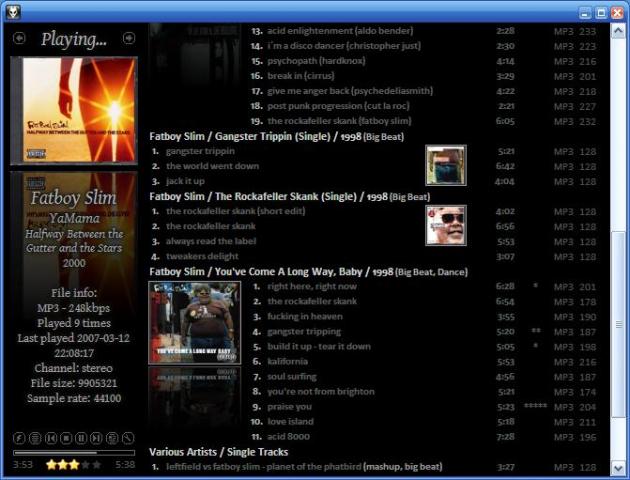This screenshot has height=480, width=630.
Task: Rate the song one star
Action: pyautogui.click(x=51, y=465)
